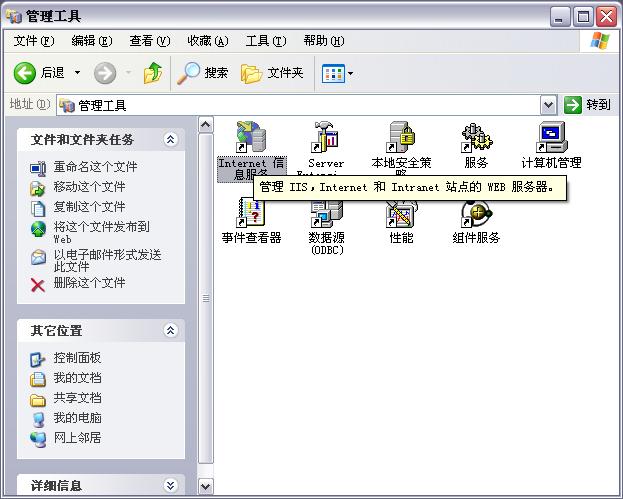Open the 数据源 (ODBC) icon
The height and width of the screenshot is (499, 623).
coord(326,213)
